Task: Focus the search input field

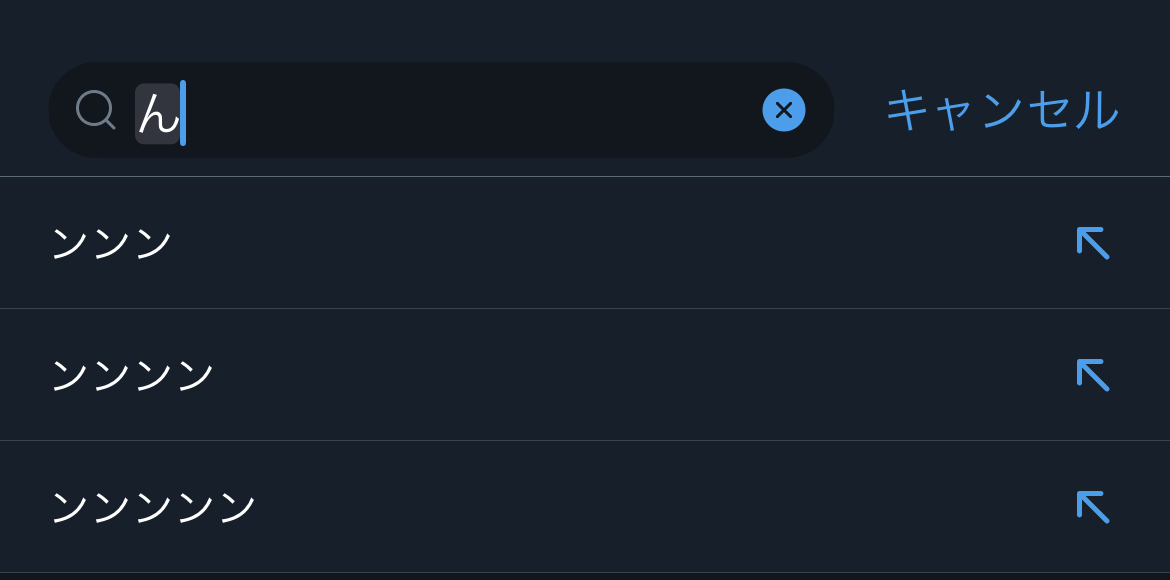Action: coord(450,110)
